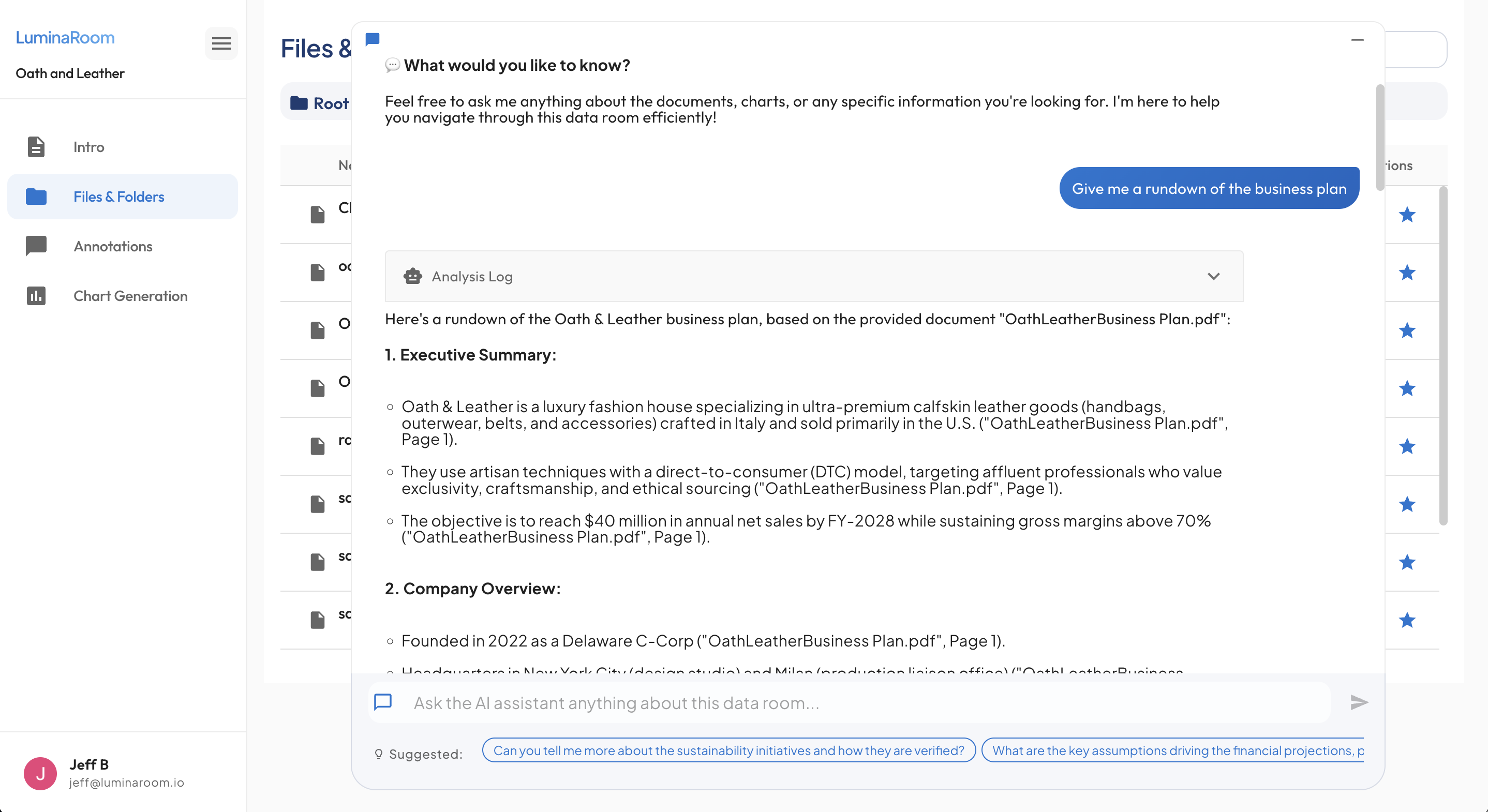Click the eighth file's document icon
The height and width of the screenshot is (812, 1488).
point(318,620)
